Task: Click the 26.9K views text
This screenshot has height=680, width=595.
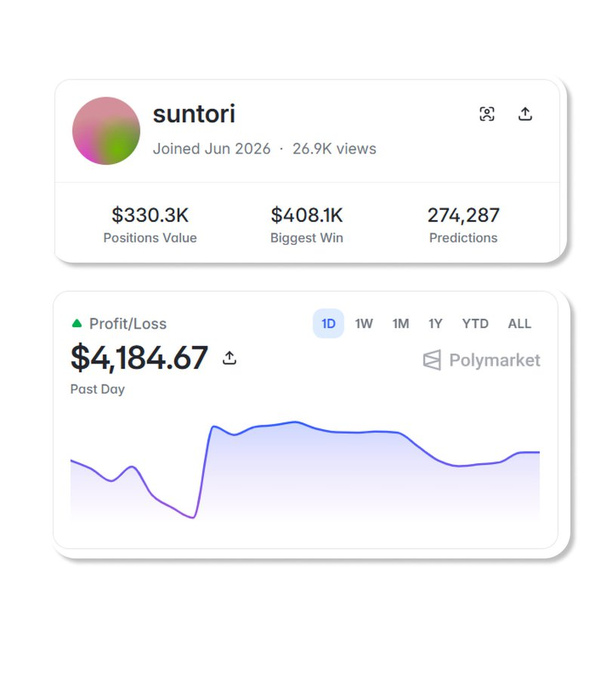Action: point(334,149)
